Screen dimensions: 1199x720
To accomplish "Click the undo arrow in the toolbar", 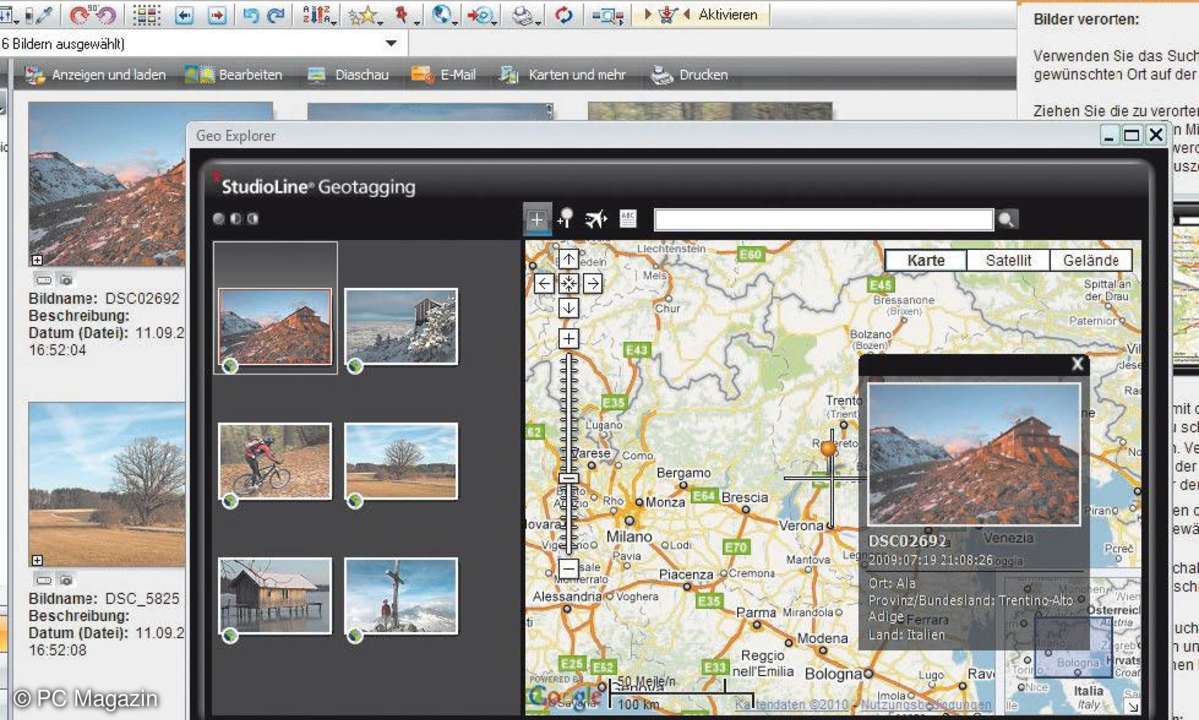I will (251, 15).
